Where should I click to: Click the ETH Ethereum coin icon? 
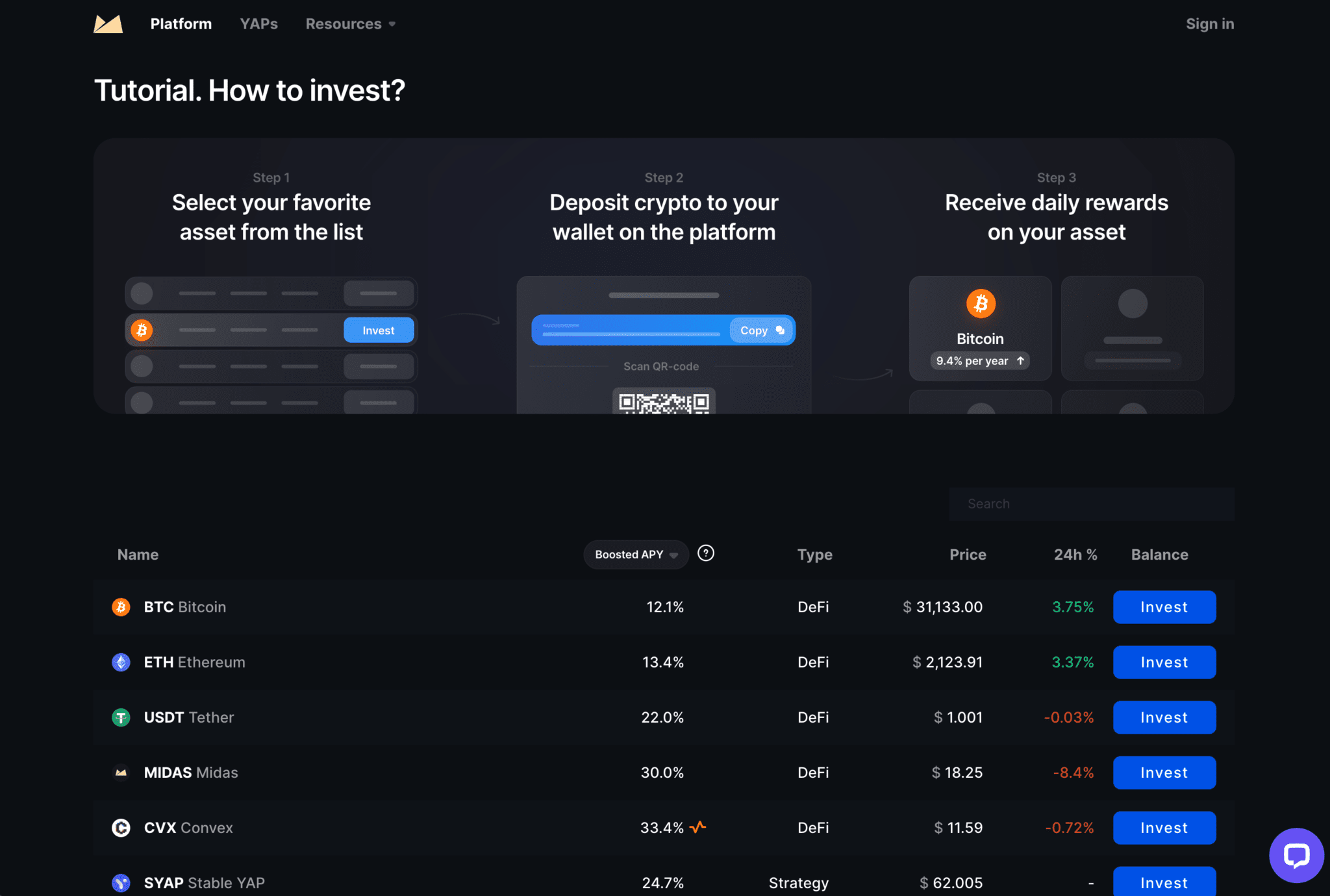click(121, 662)
